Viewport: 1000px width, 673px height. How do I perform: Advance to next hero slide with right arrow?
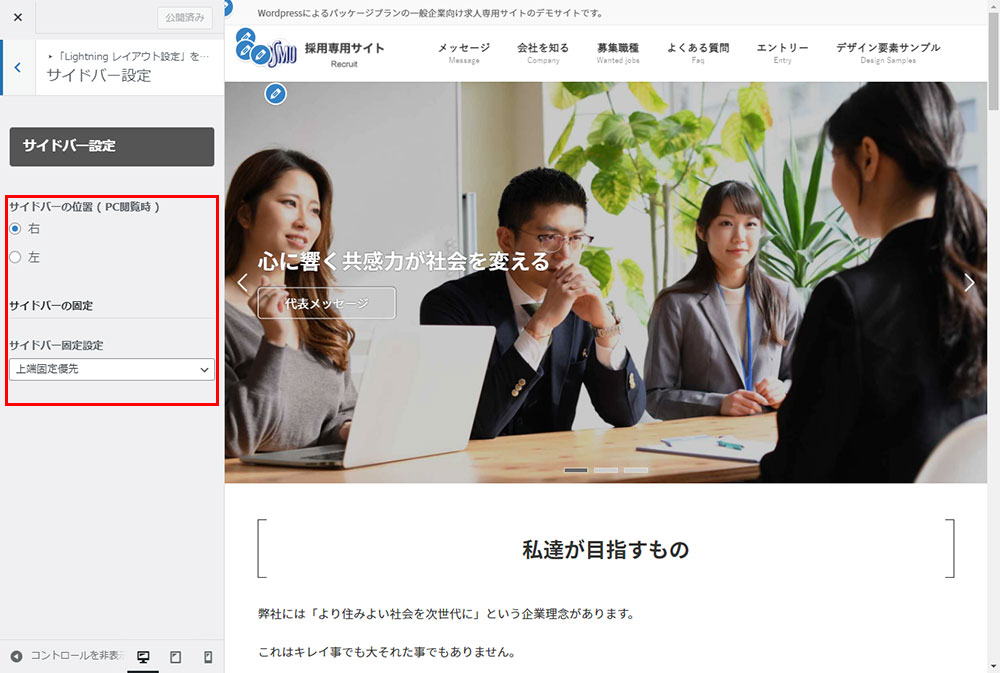click(968, 283)
